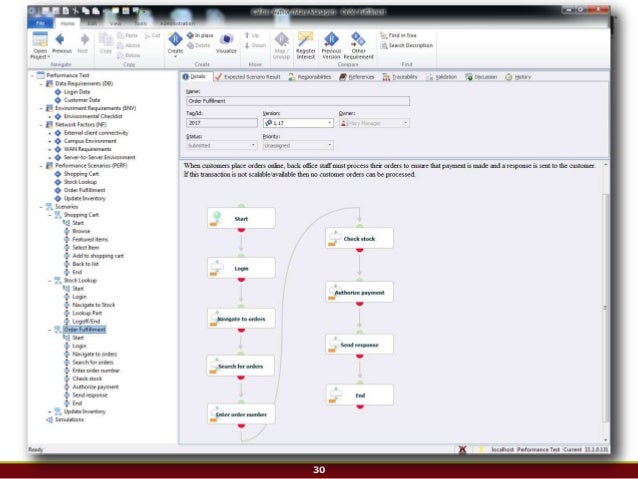This screenshot has height=479, width=638.
Task: Select Customer Data in the tree
Action: point(82,100)
